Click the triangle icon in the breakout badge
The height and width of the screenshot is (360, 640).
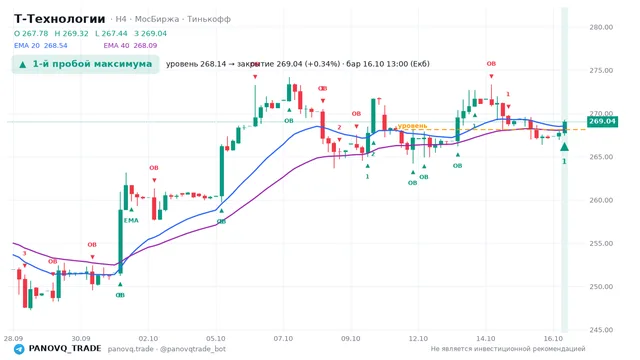pyautogui.click(x=23, y=64)
